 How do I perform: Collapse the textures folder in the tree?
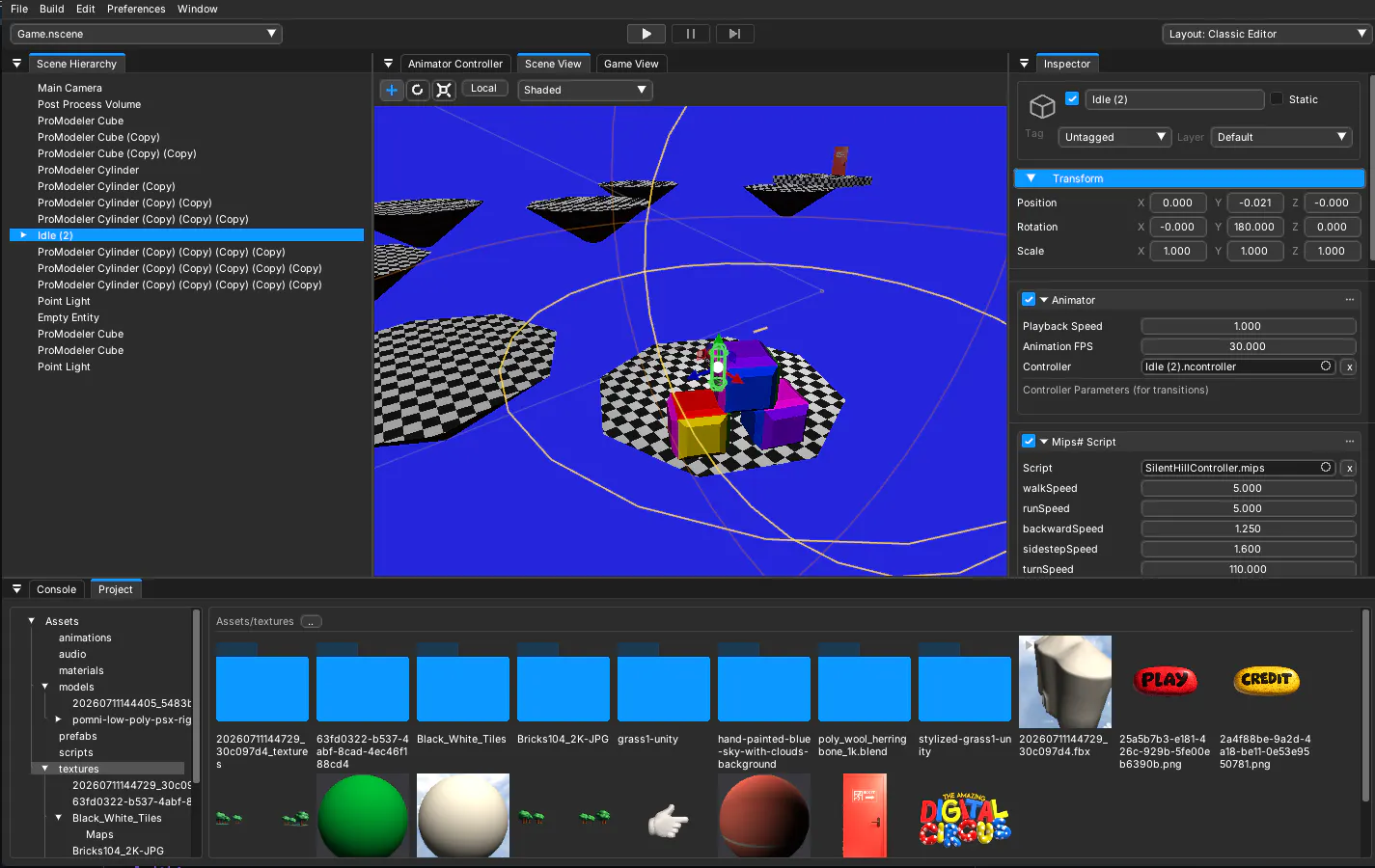[45, 769]
